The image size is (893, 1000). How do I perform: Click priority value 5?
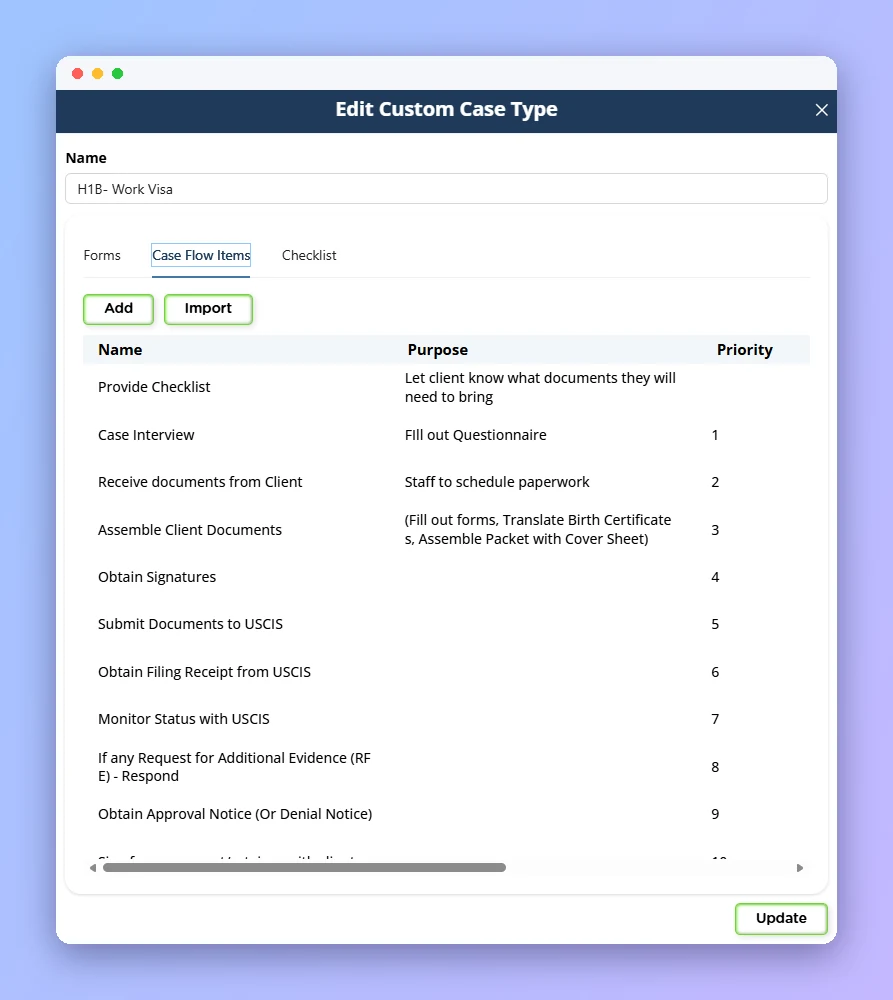click(x=715, y=624)
